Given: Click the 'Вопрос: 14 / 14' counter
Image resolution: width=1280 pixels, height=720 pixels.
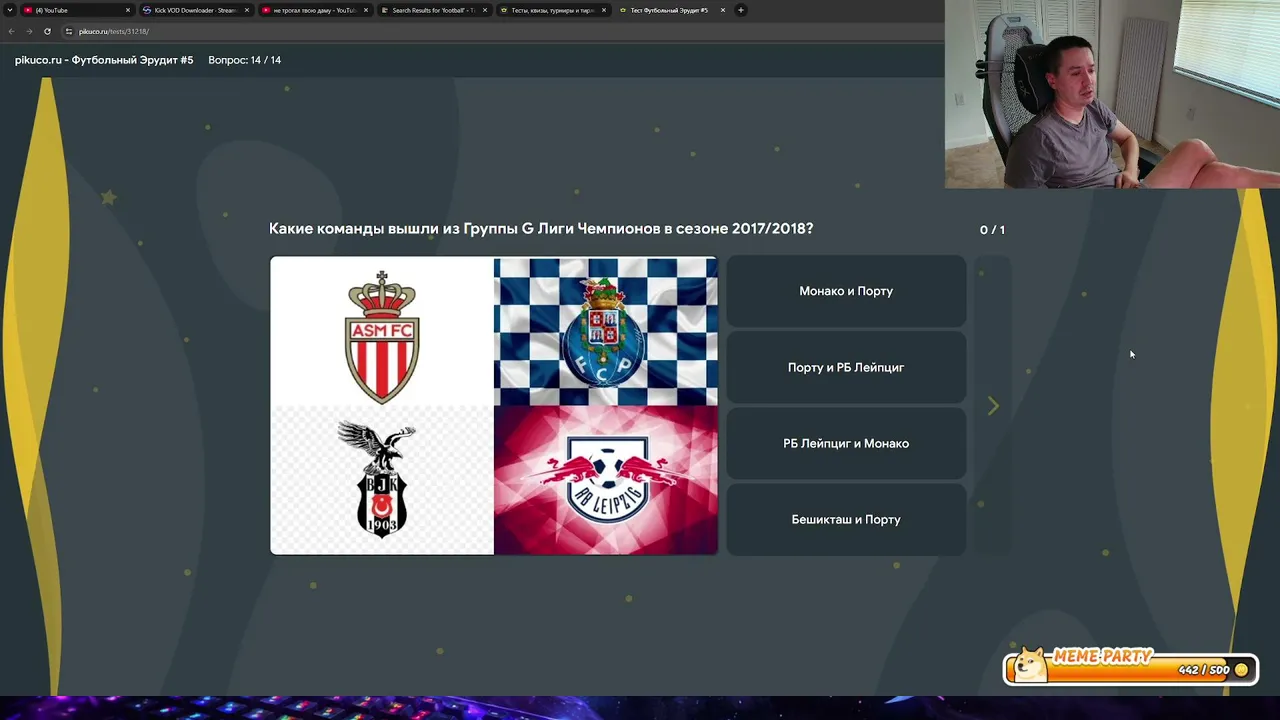Looking at the screenshot, I should [x=244, y=60].
